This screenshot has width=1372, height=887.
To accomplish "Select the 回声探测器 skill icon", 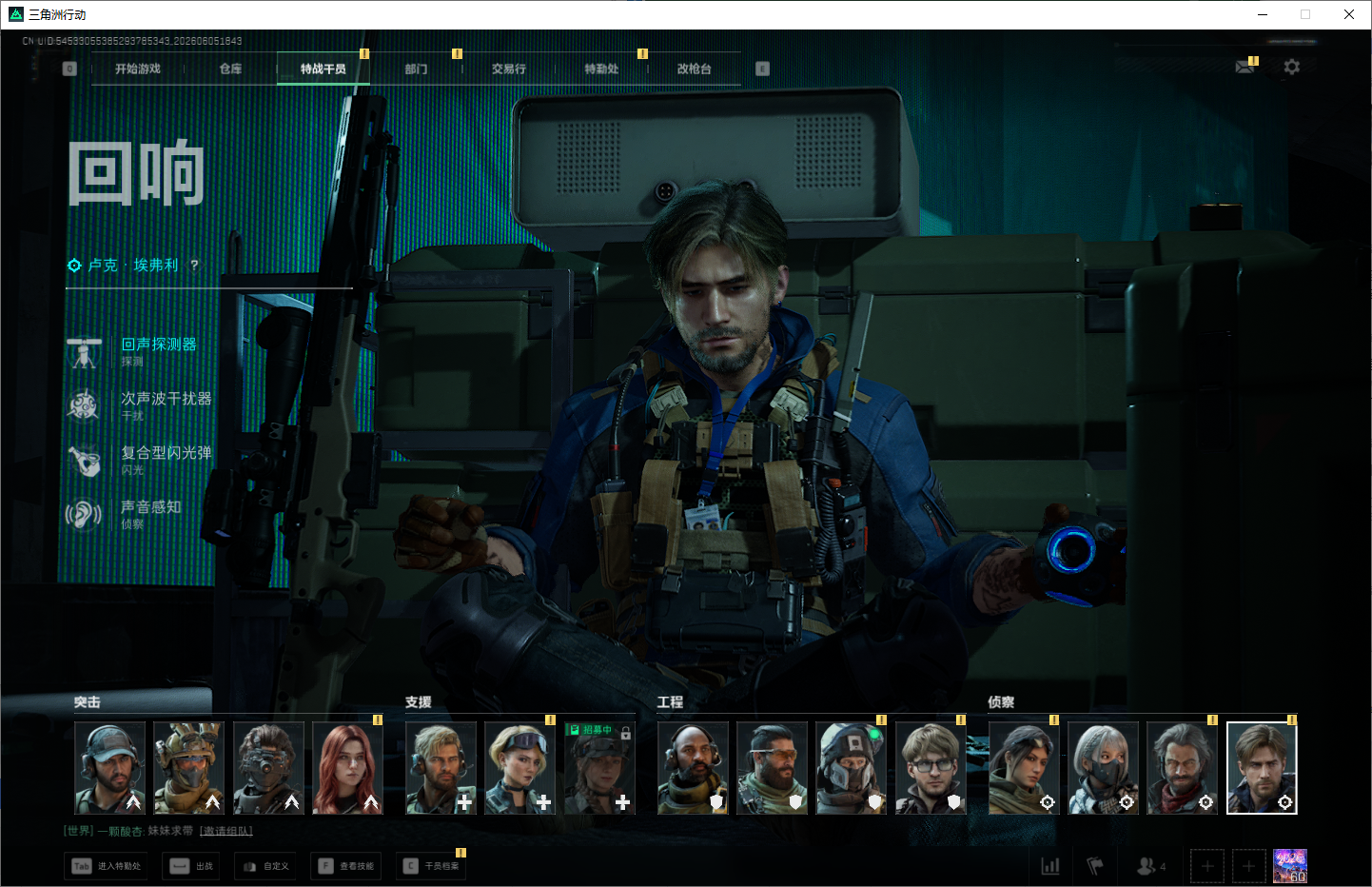I will [84, 352].
